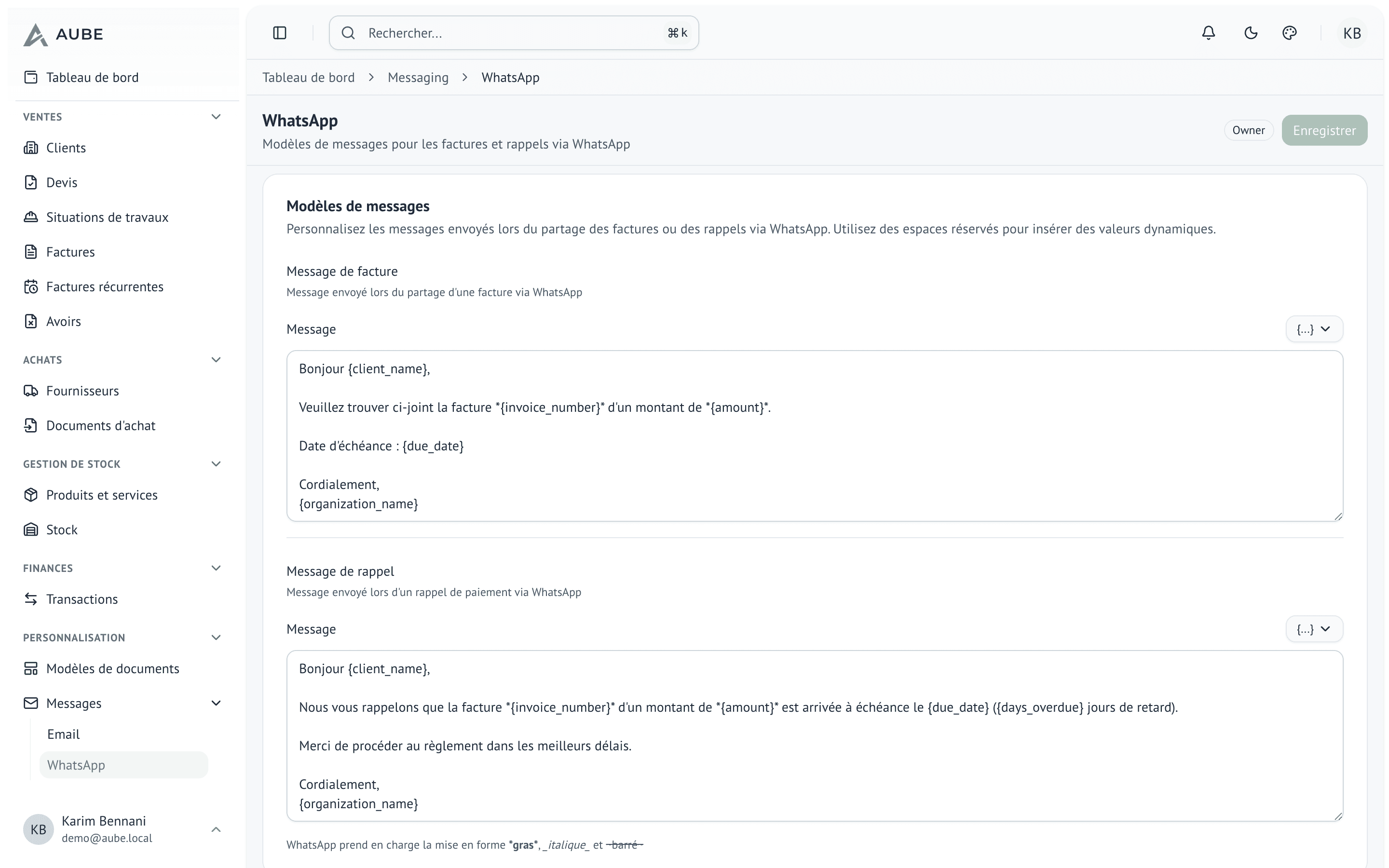
Task: Click the Factures récurrentes calendar icon
Action: click(x=31, y=286)
